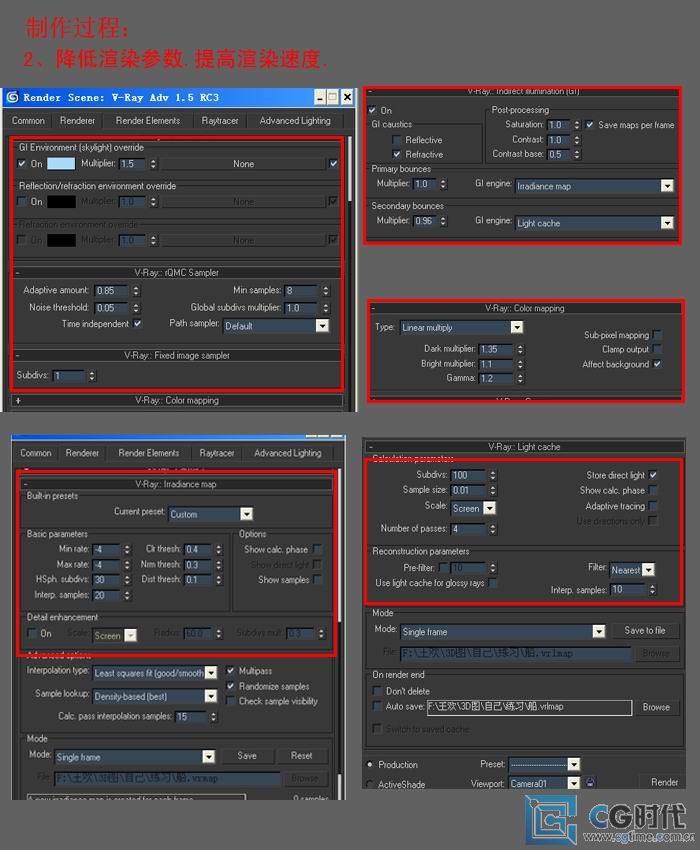The image size is (700, 850).
Task: Adjust Fixed image sampler Subdivs spinner
Action: click(x=92, y=375)
